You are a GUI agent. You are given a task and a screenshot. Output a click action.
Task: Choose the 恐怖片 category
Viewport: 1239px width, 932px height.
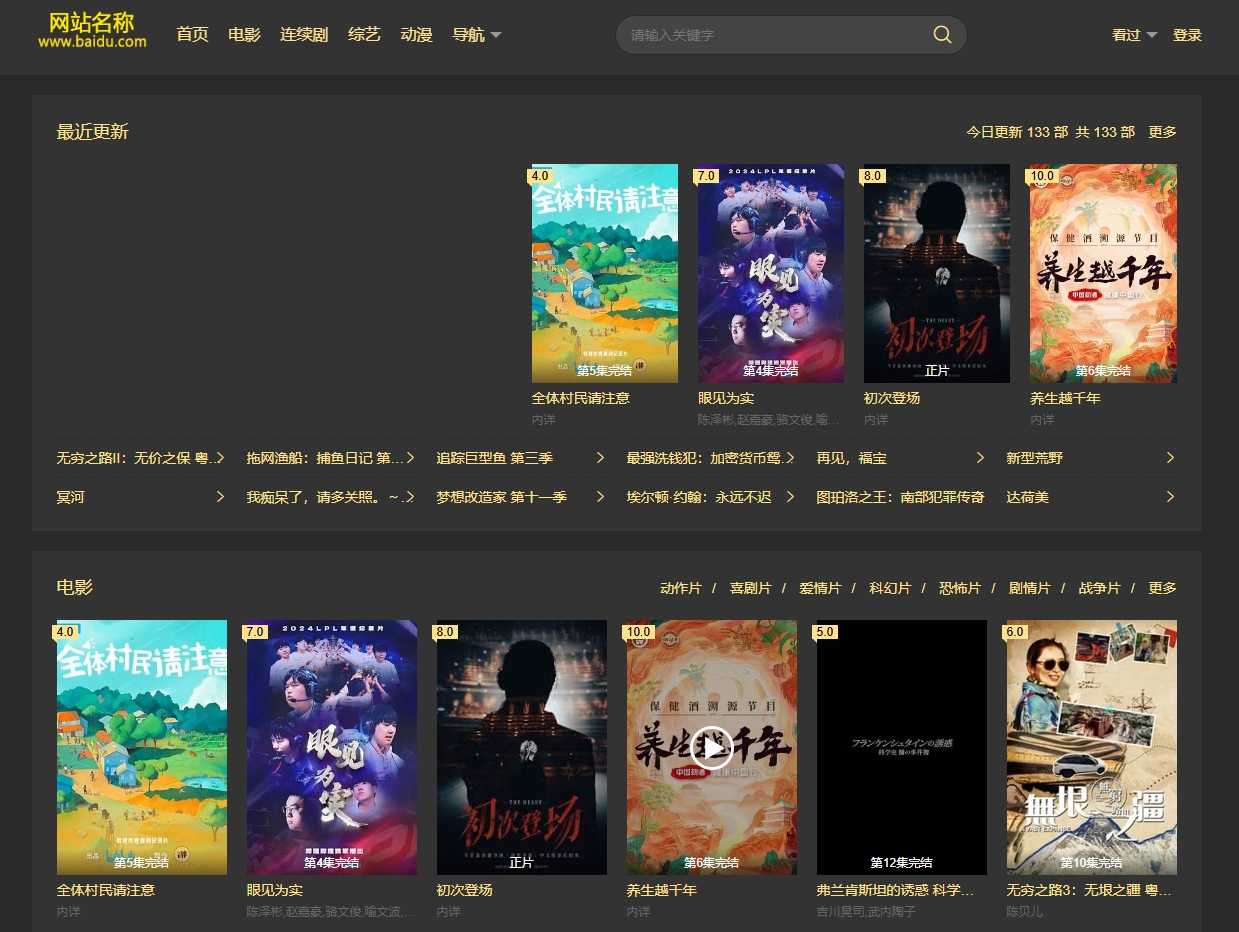coord(960,588)
